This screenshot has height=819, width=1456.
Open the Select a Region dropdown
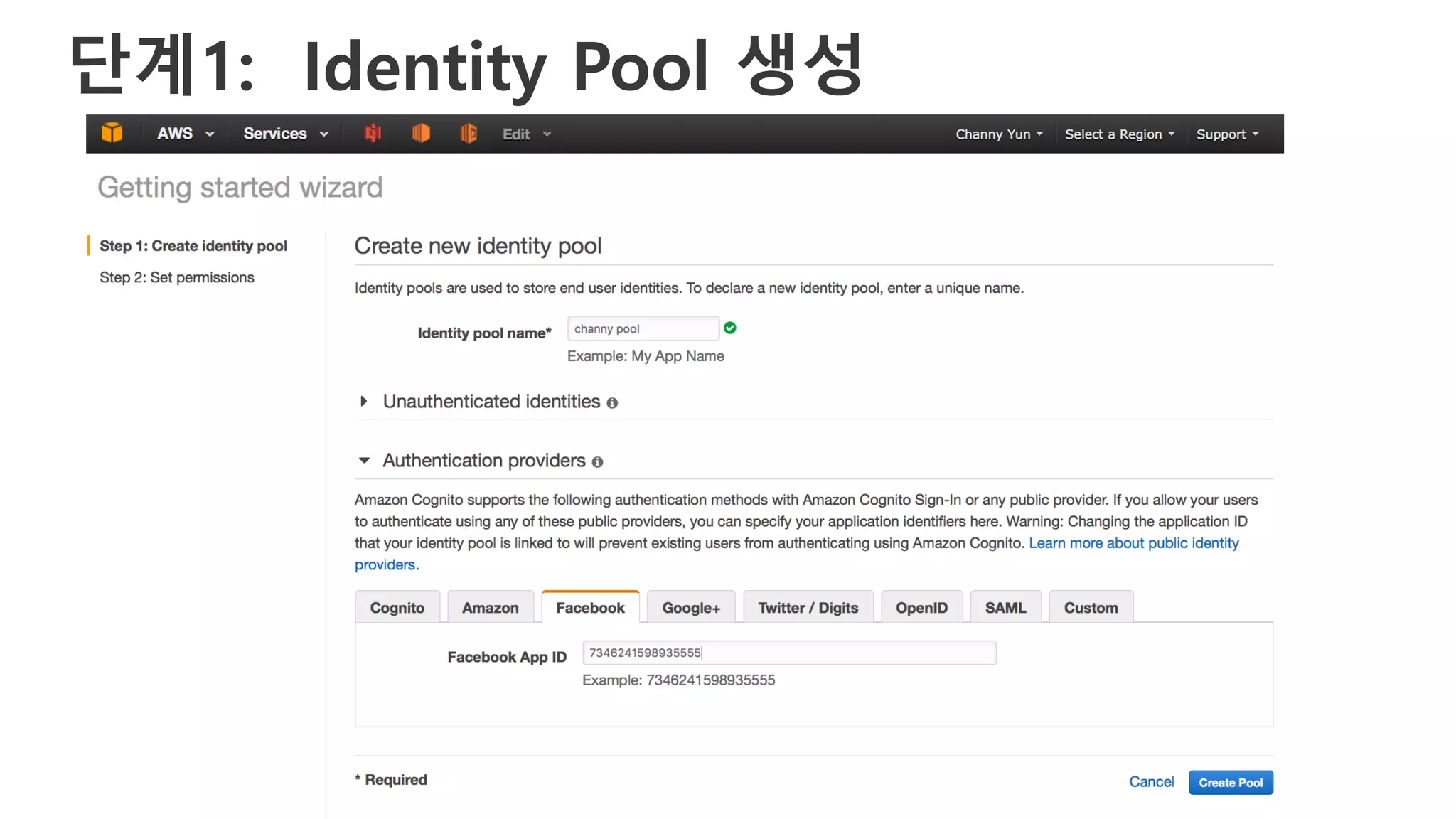pos(1120,134)
